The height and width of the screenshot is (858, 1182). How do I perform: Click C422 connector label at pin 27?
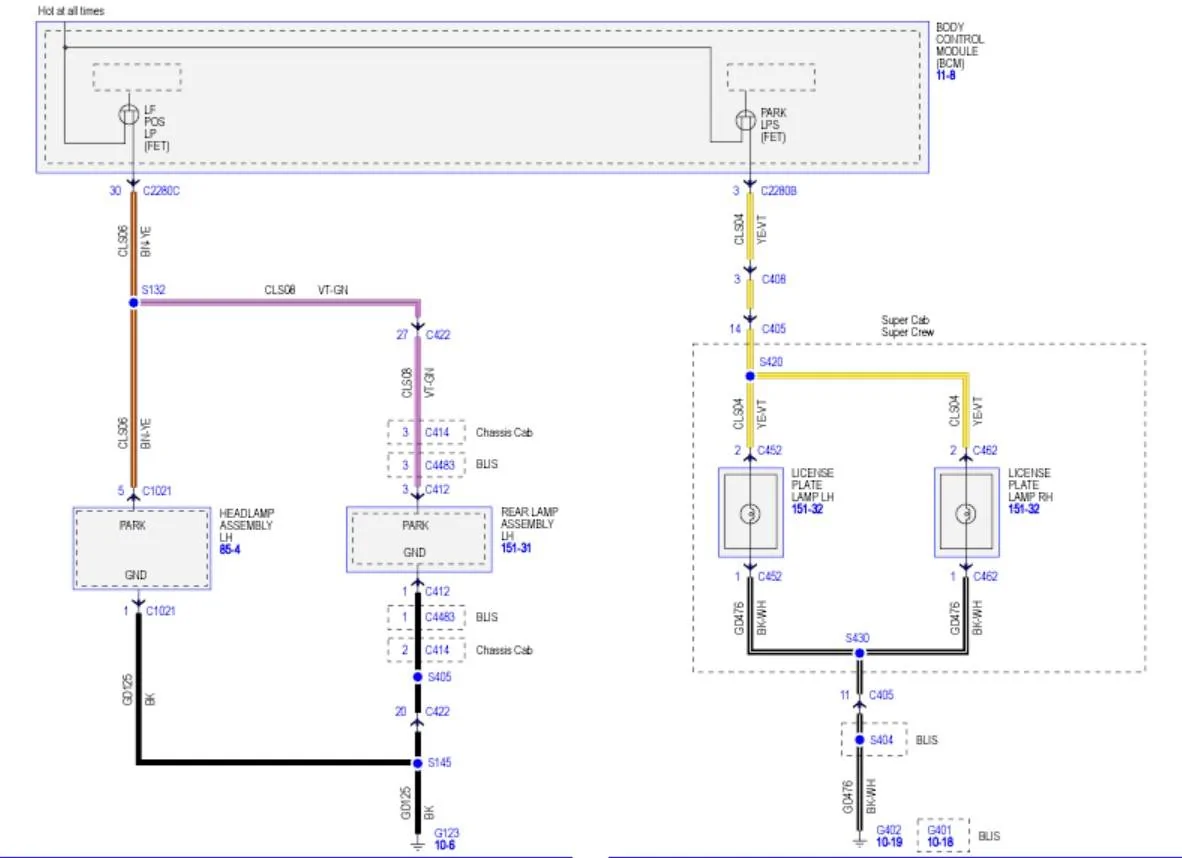point(438,335)
